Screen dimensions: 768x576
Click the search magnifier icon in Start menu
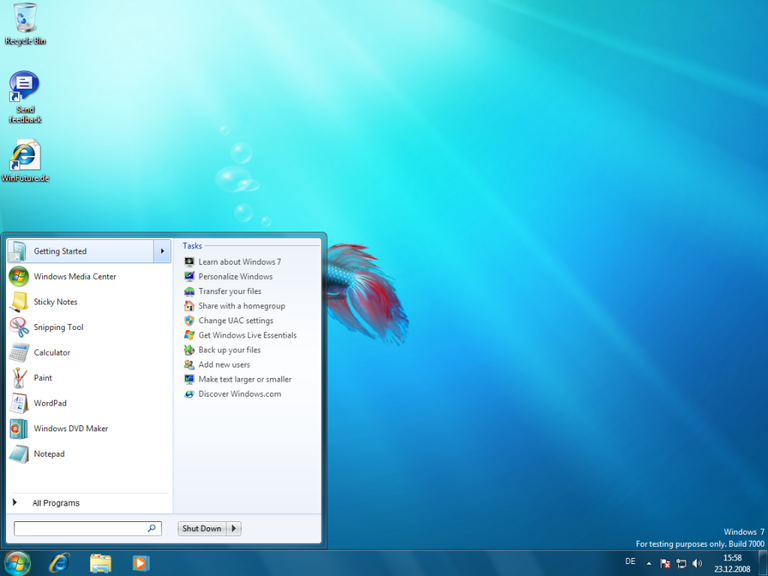(152, 528)
